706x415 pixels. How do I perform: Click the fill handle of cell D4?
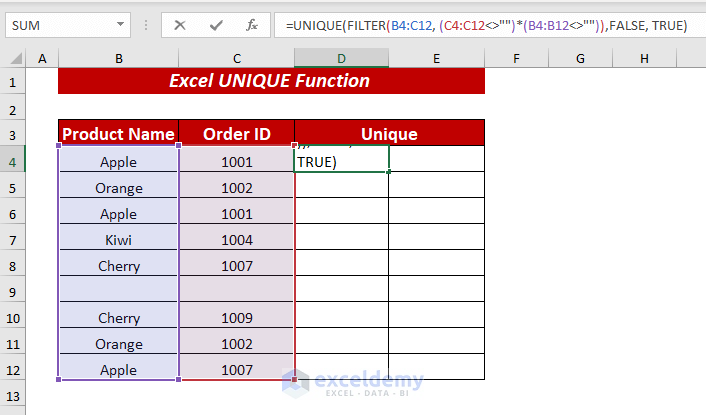point(389,171)
